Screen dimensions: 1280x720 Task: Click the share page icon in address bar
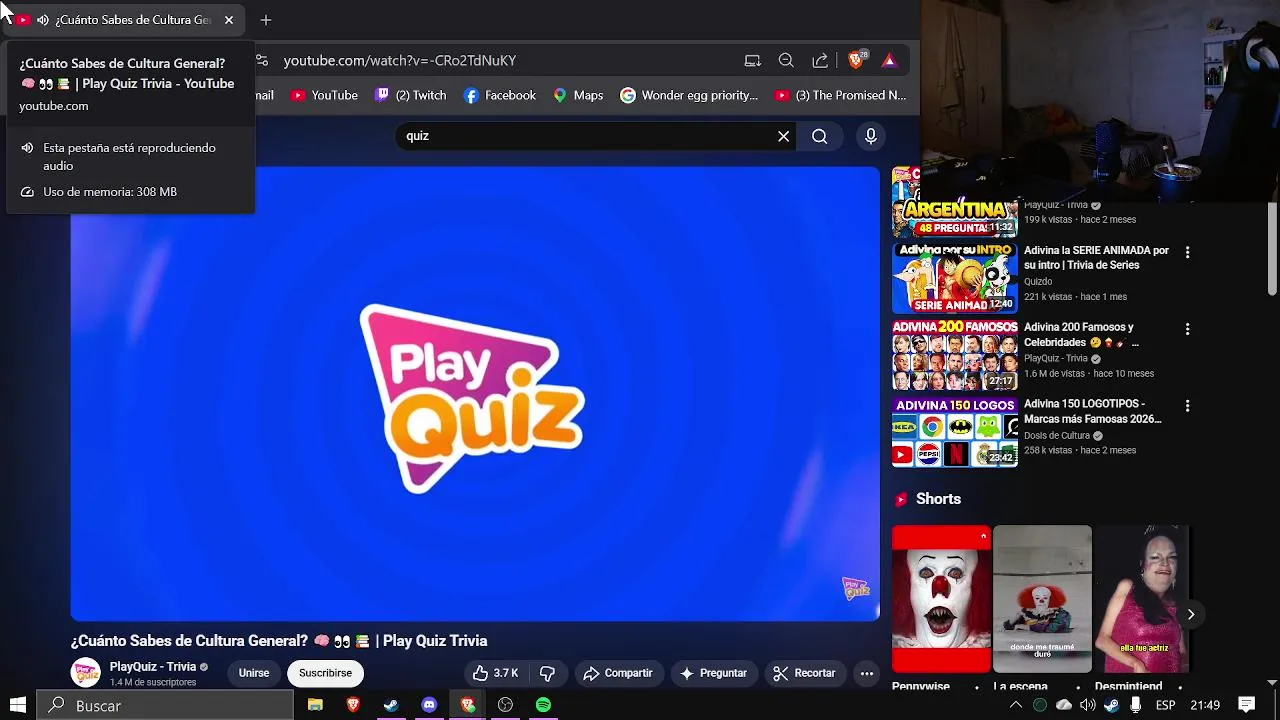click(820, 60)
